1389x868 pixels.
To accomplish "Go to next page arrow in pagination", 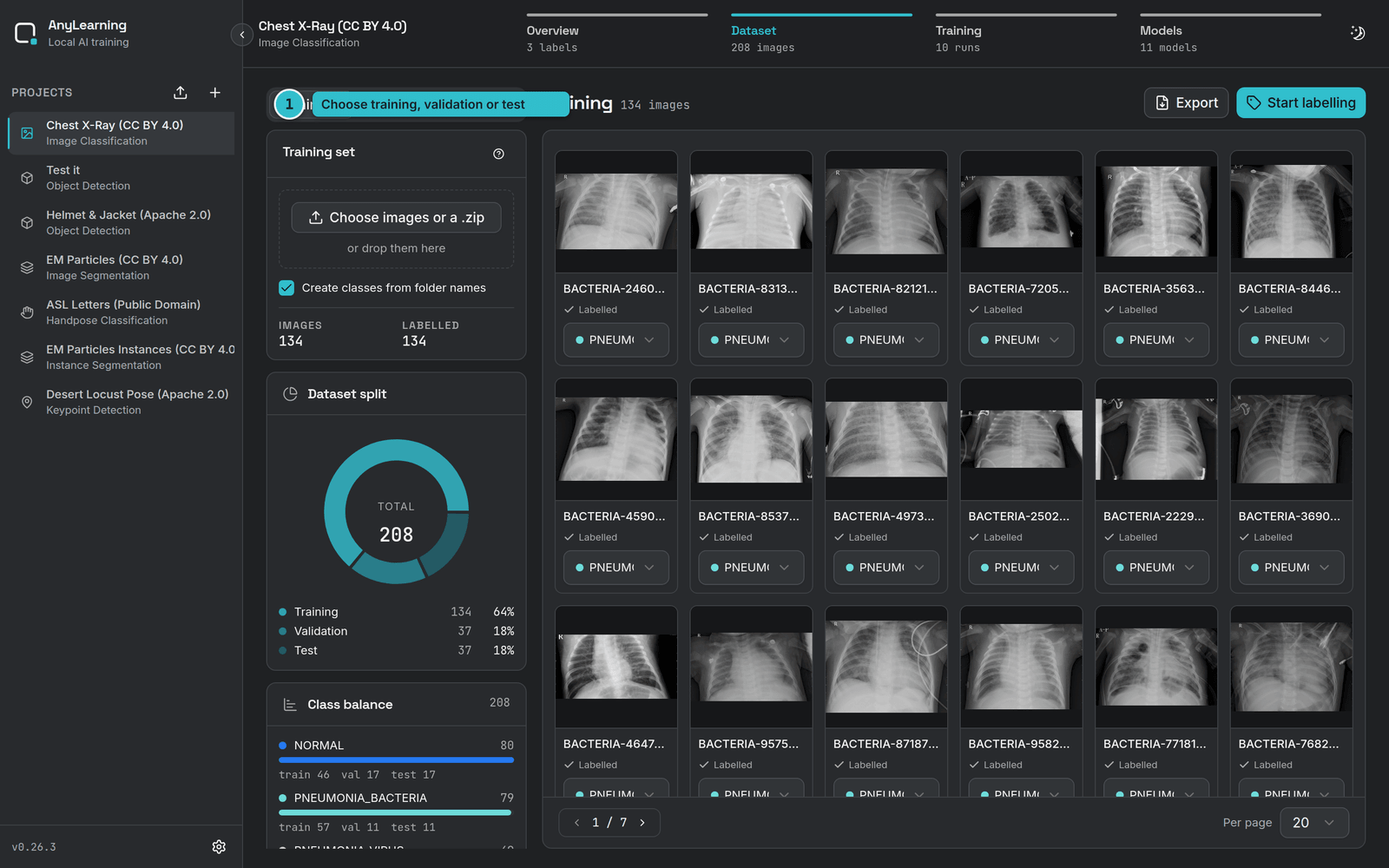I will click(642, 823).
